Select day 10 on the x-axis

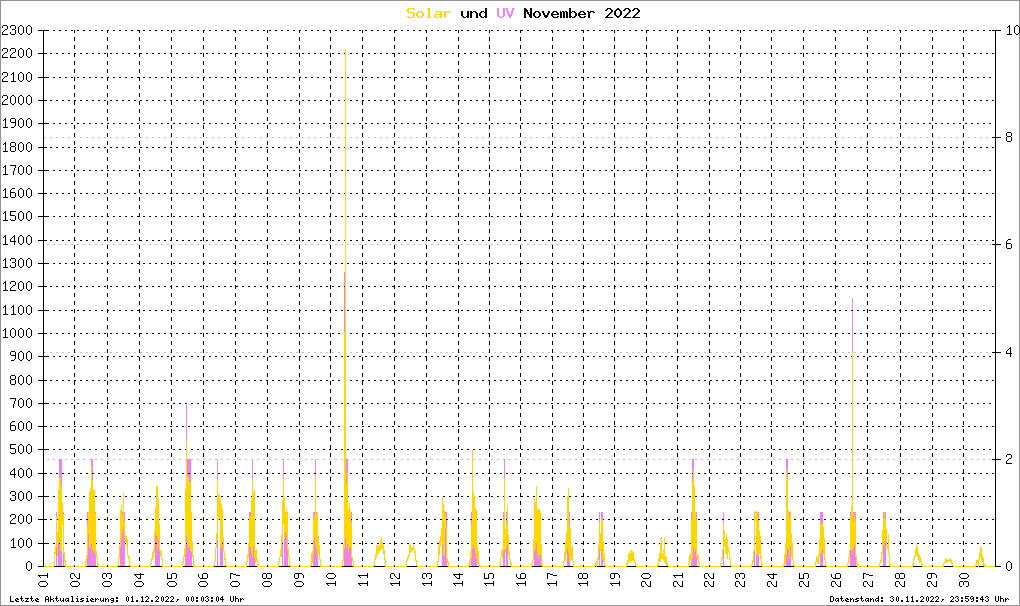[x=330, y=579]
